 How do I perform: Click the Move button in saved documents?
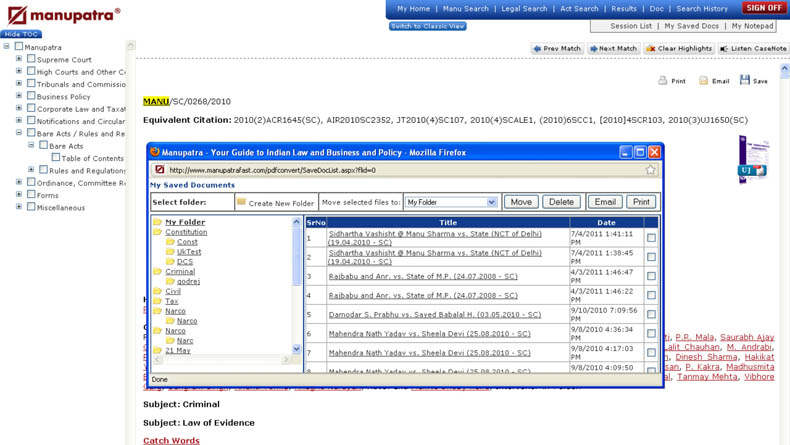coord(521,202)
